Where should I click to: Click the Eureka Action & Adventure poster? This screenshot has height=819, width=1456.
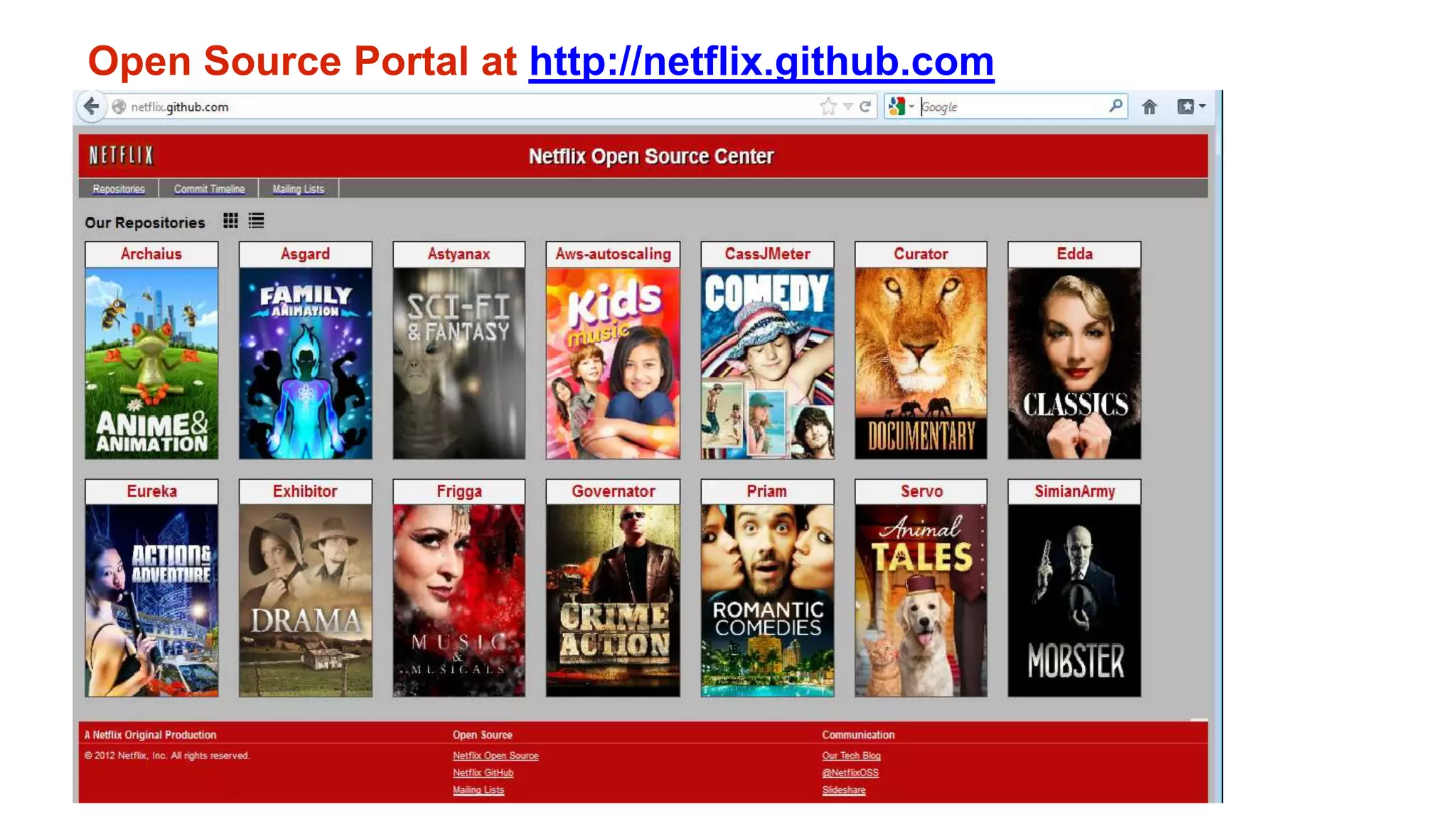(x=151, y=601)
